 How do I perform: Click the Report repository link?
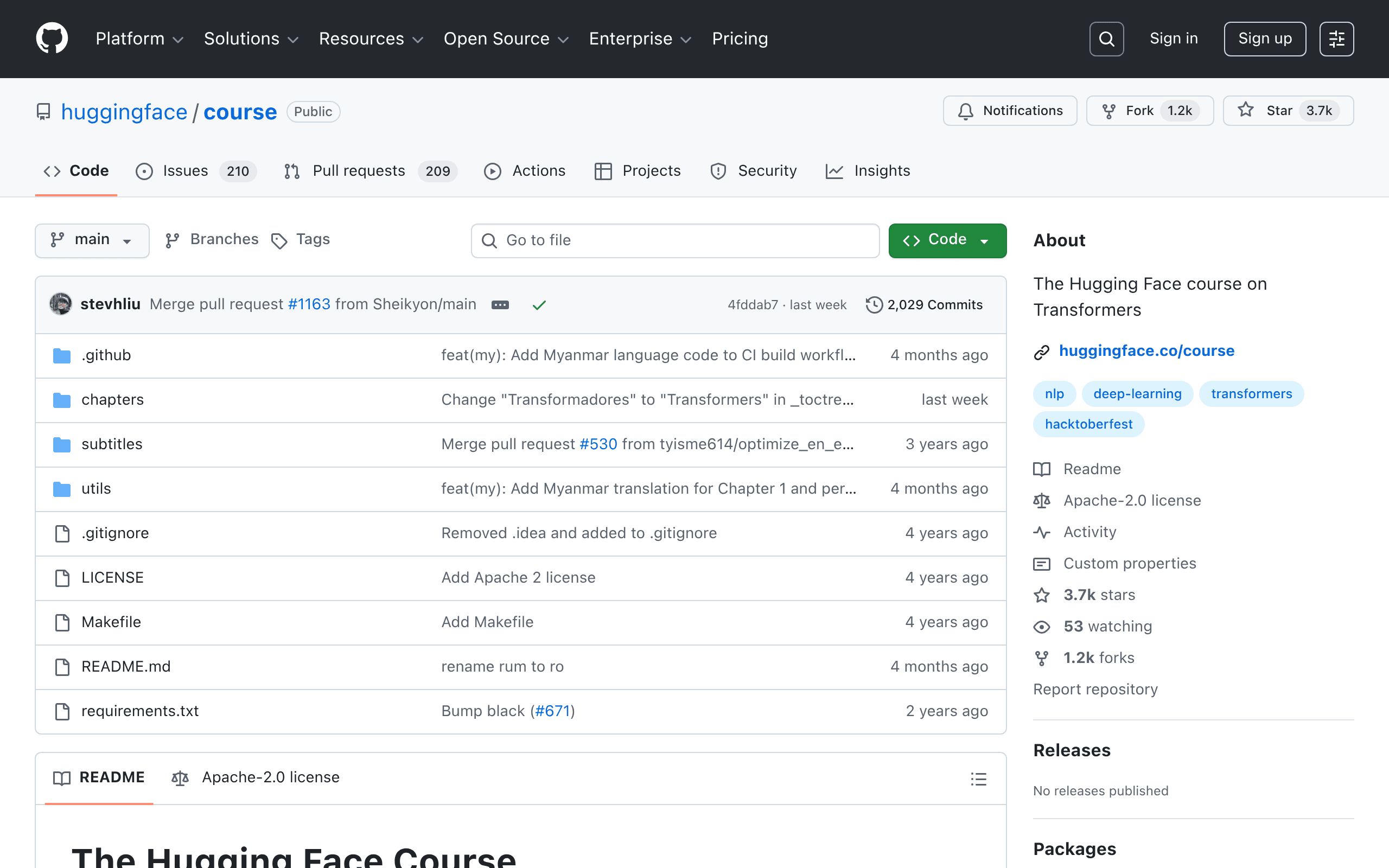pyautogui.click(x=1095, y=690)
